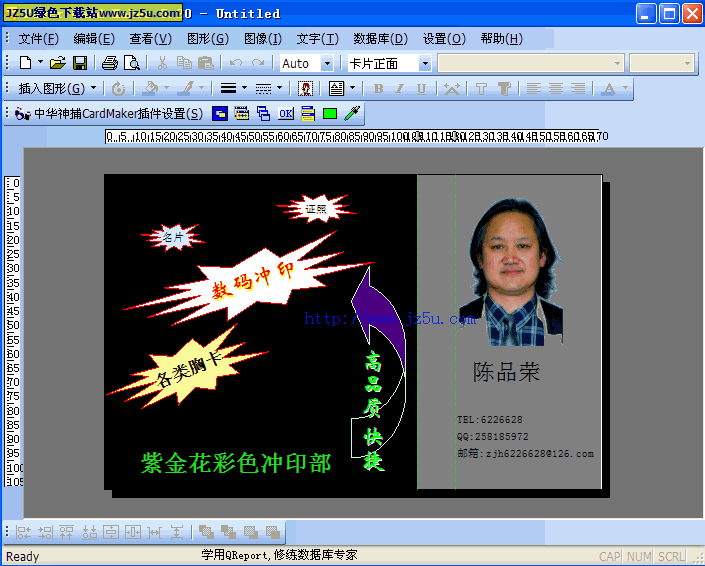Click the insert portrait image icon
The image size is (705, 566).
[x=306, y=89]
